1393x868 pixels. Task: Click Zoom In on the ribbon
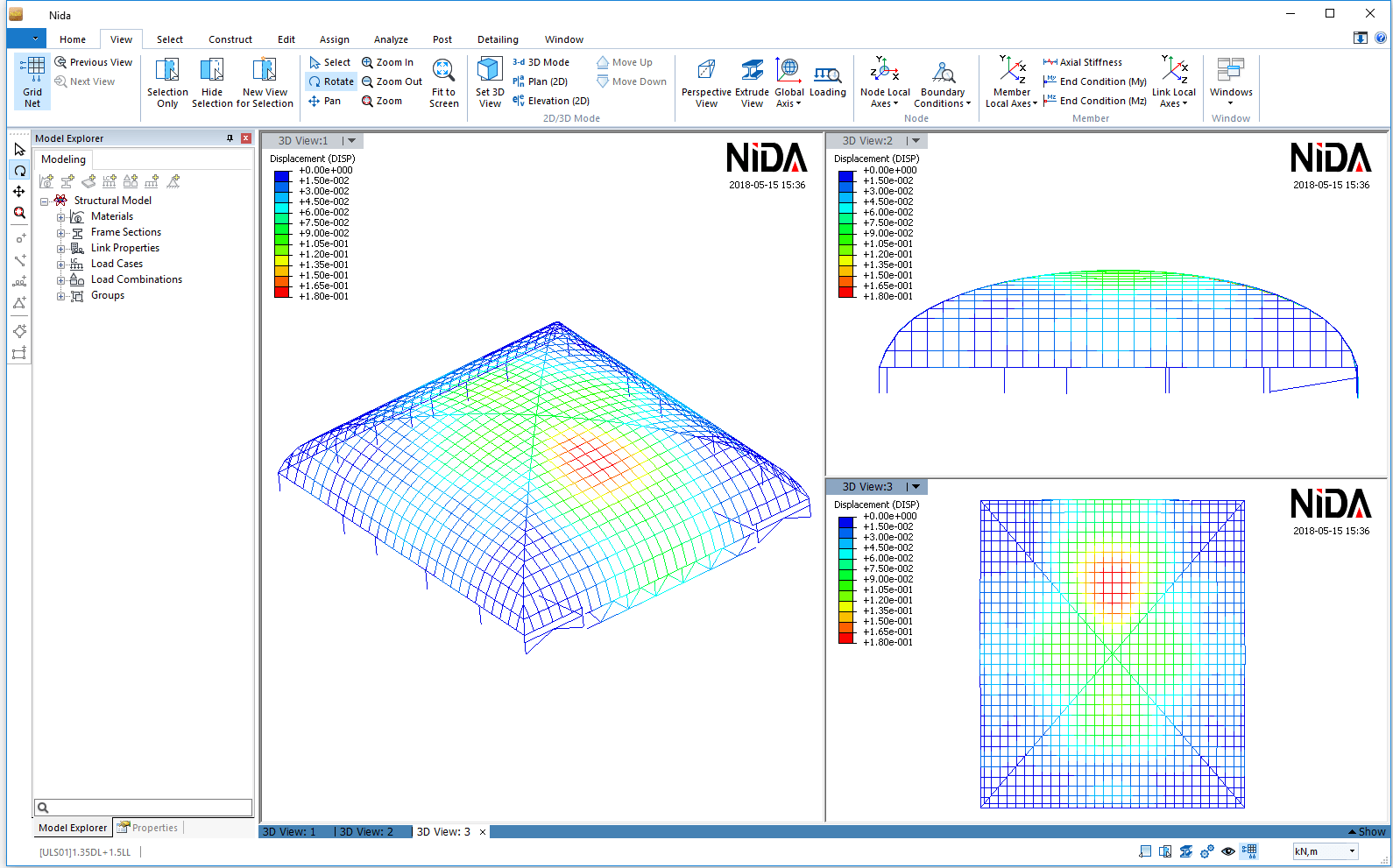pyautogui.click(x=387, y=62)
